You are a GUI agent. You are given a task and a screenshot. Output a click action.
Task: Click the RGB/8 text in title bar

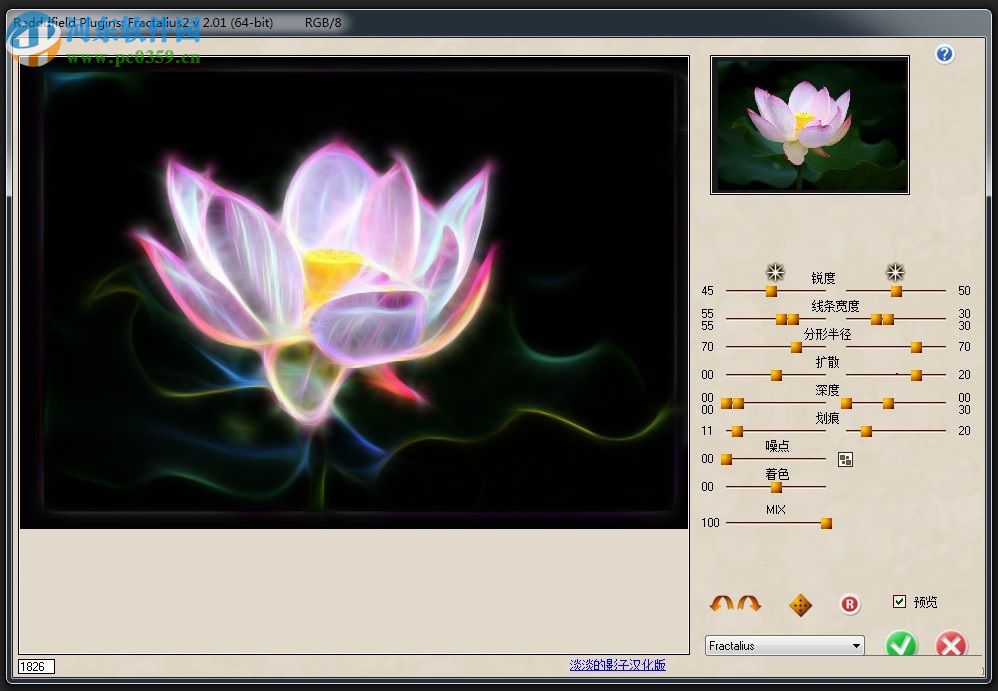323,23
